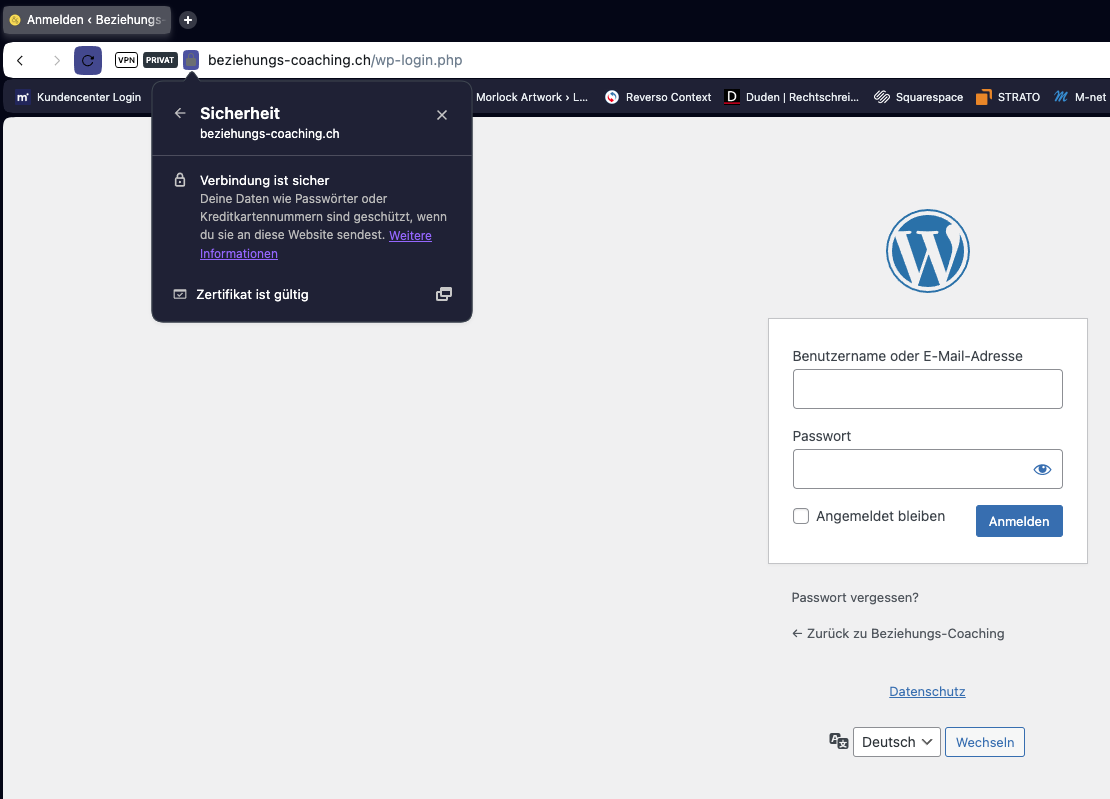
Task: Show password with the eye icon
Action: (1042, 469)
